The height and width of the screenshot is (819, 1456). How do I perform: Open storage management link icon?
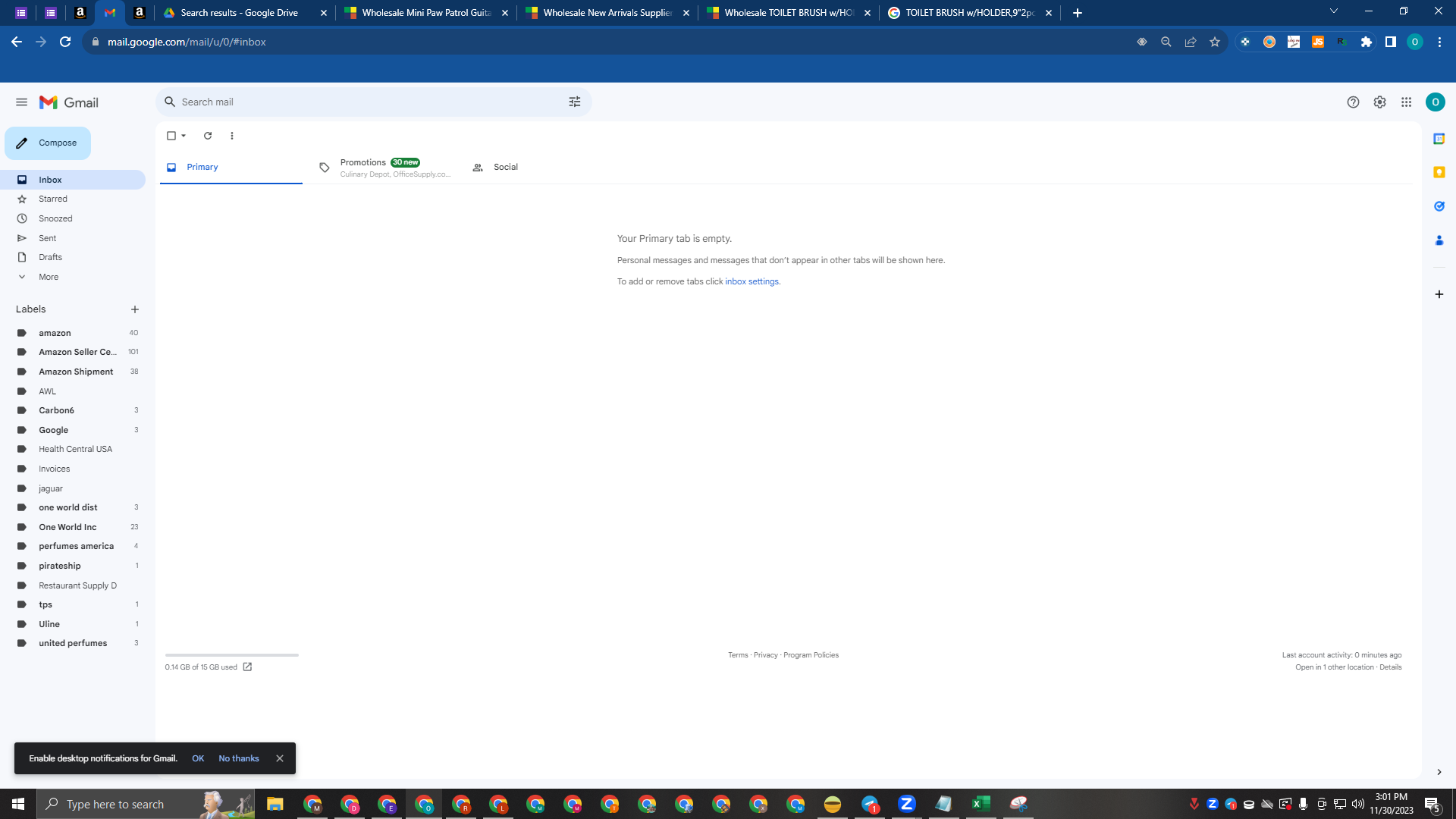point(247,667)
